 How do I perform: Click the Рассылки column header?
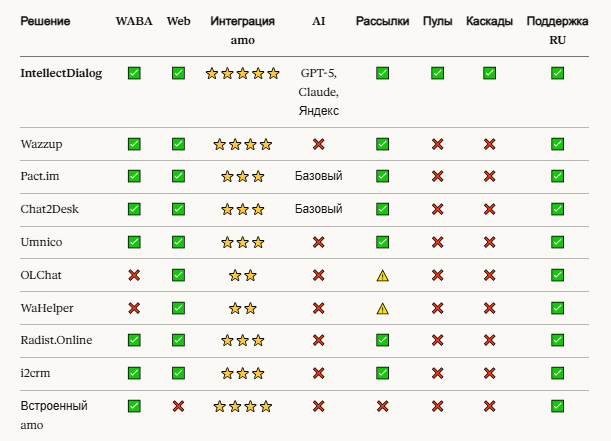coord(382,21)
